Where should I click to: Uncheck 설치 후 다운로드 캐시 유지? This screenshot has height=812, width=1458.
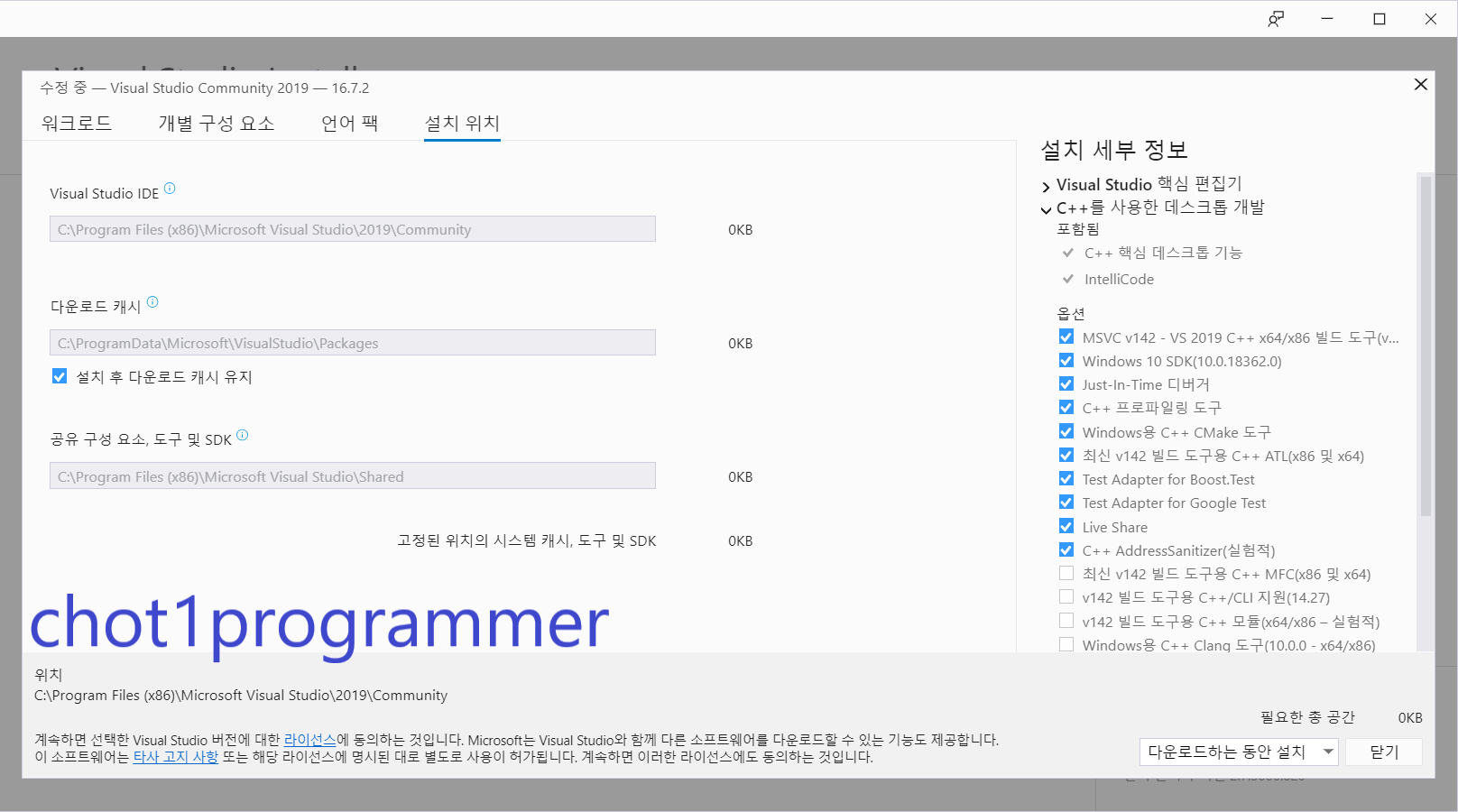[60, 376]
